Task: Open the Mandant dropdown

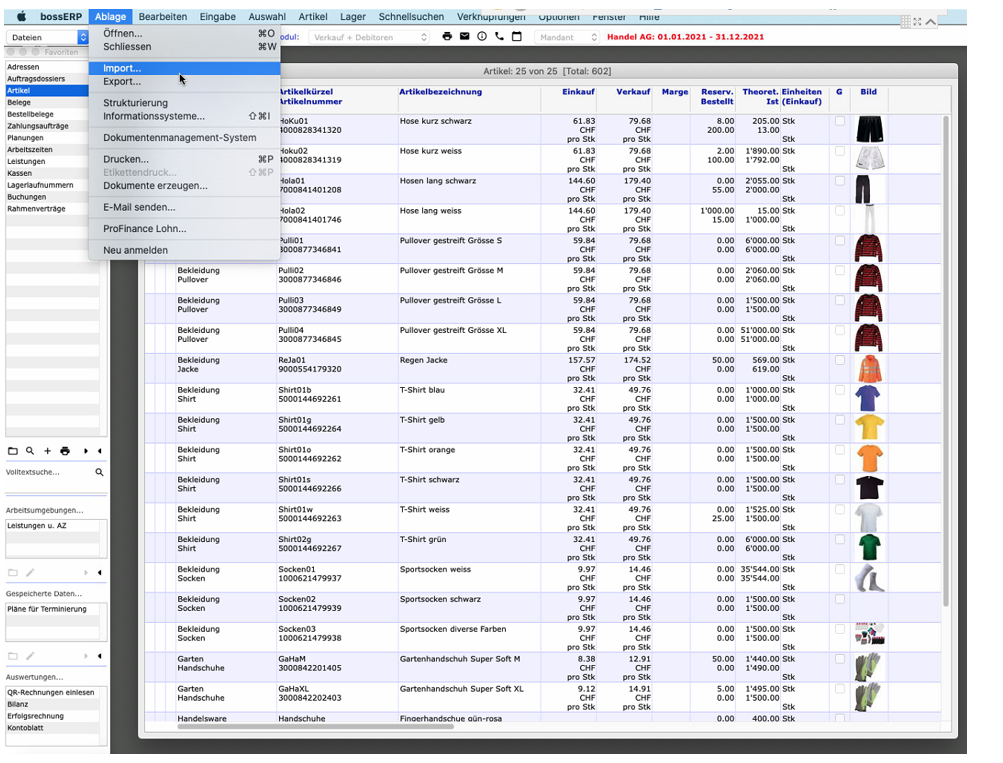Action: [567, 37]
